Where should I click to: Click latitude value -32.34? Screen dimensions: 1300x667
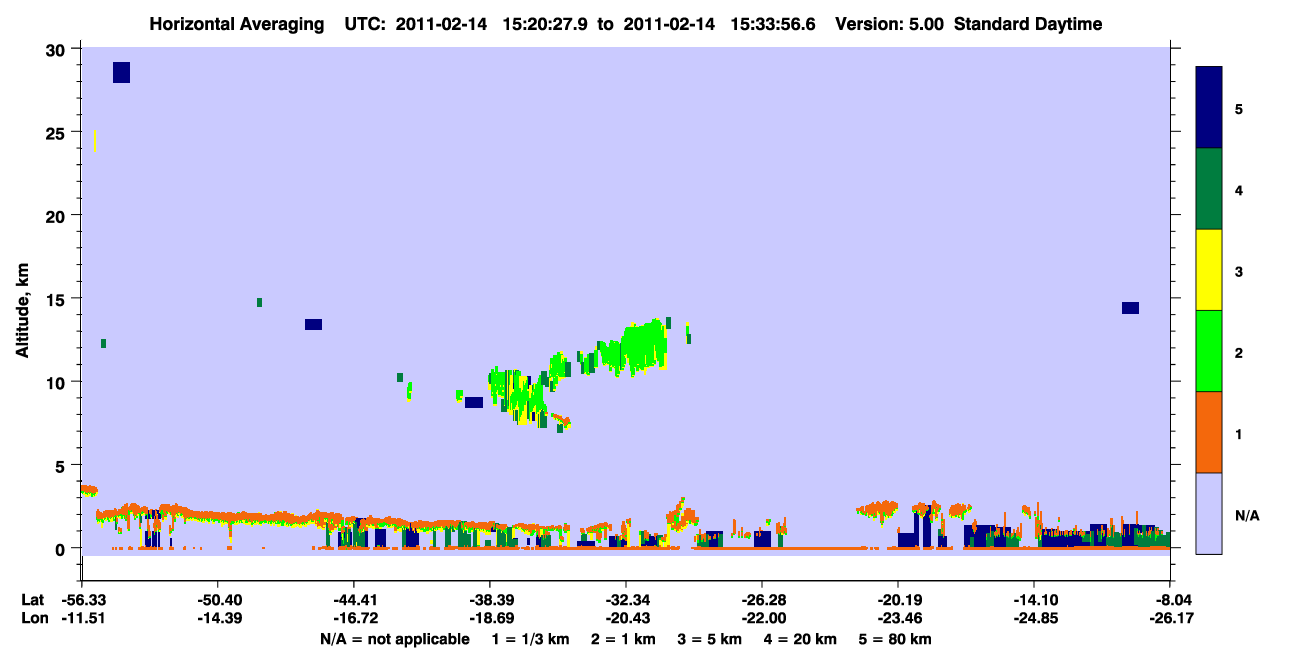click(626, 600)
